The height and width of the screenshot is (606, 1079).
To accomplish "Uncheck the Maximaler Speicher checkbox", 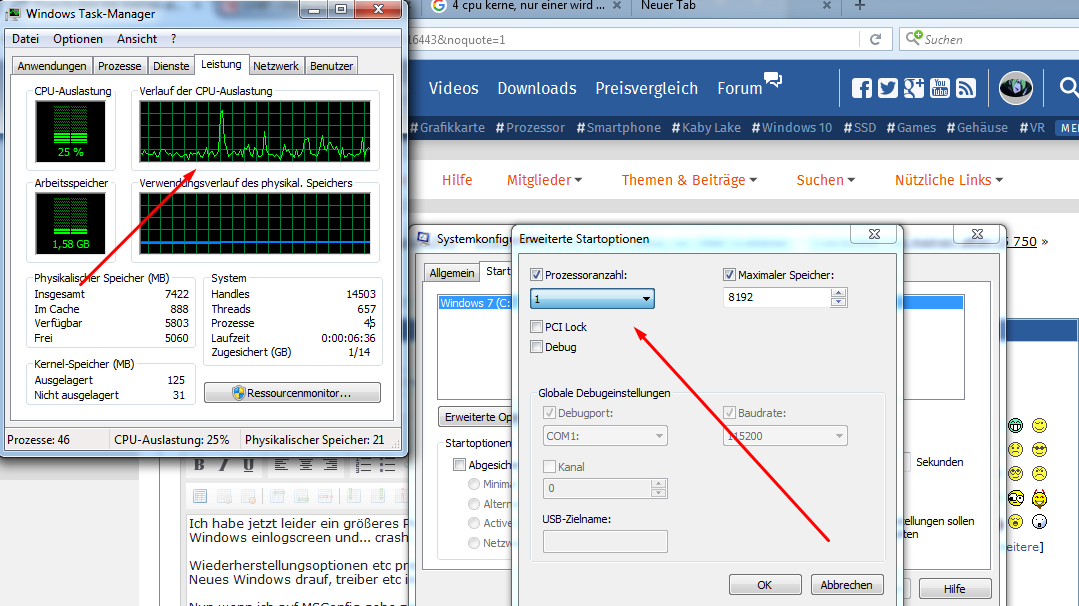I will [x=729, y=274].
